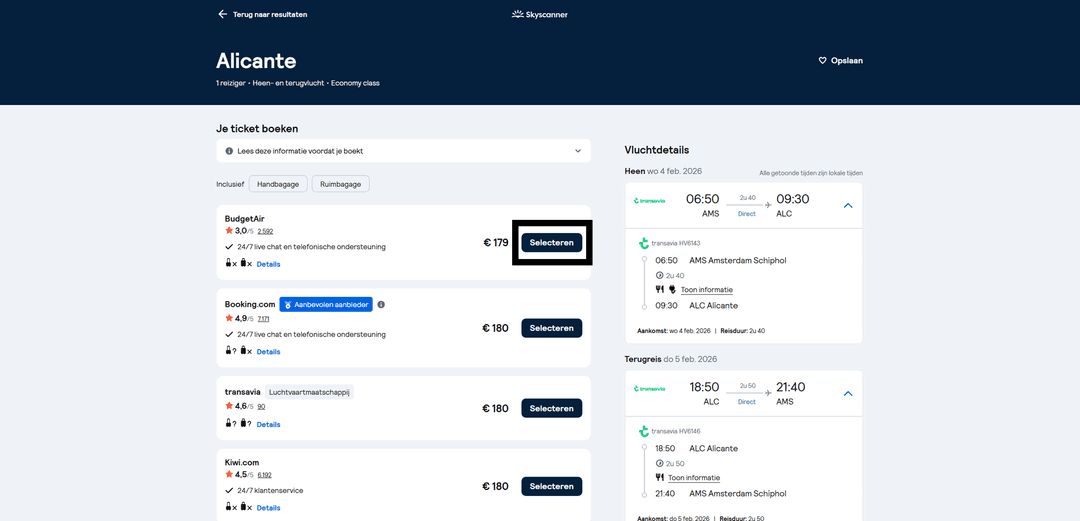Click info icon in 'Lees deze informatie' bar
Screen dimensions: 1080x521
click(229, 151)
